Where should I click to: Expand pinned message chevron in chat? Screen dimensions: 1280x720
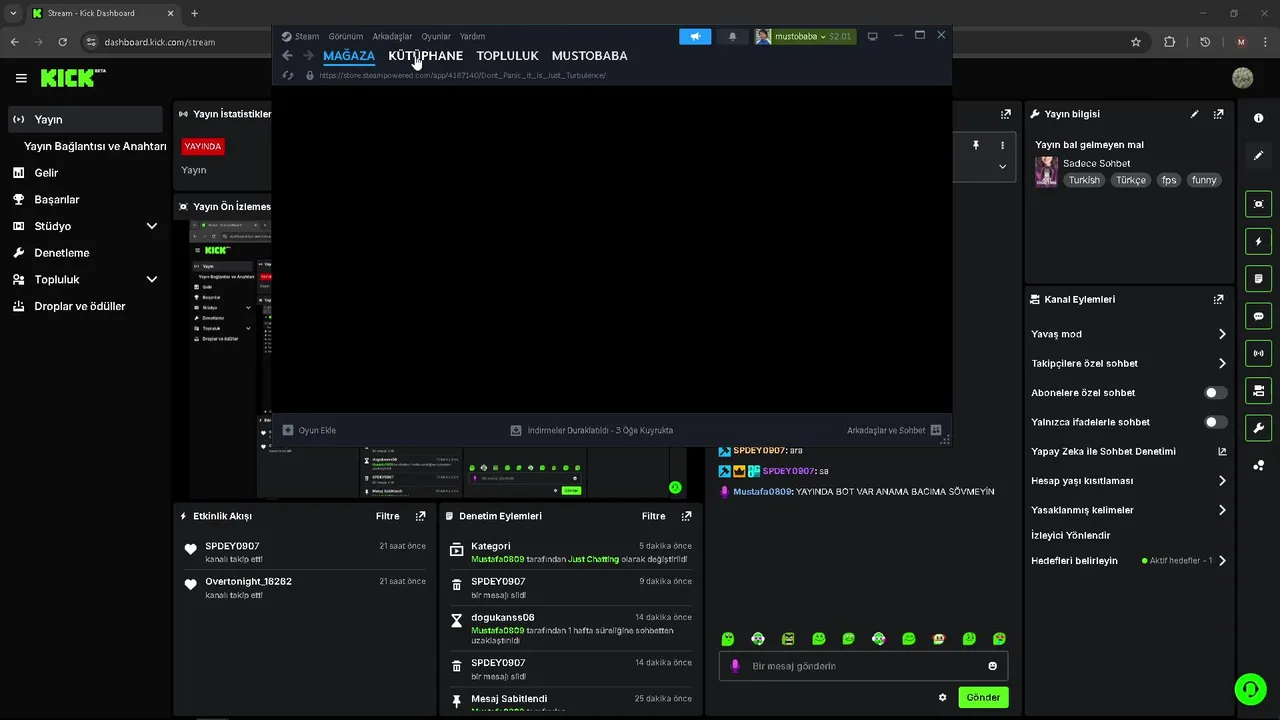pos(1002,167)
